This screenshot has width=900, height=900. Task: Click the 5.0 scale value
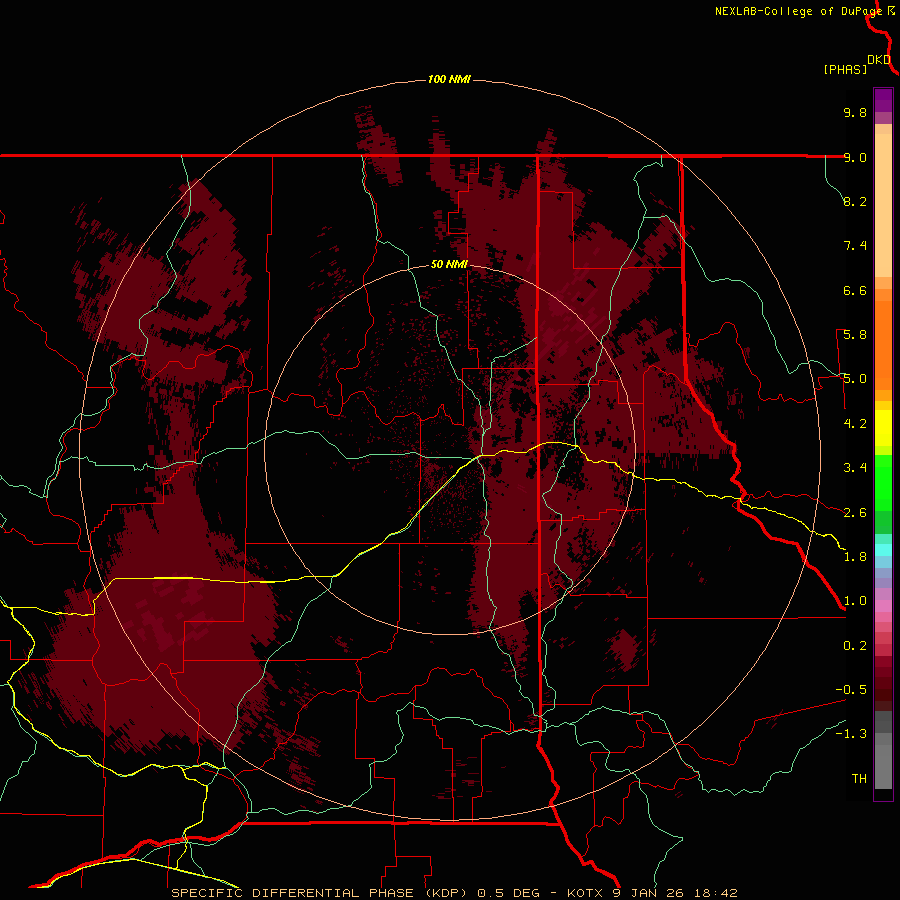pos(855,379)
